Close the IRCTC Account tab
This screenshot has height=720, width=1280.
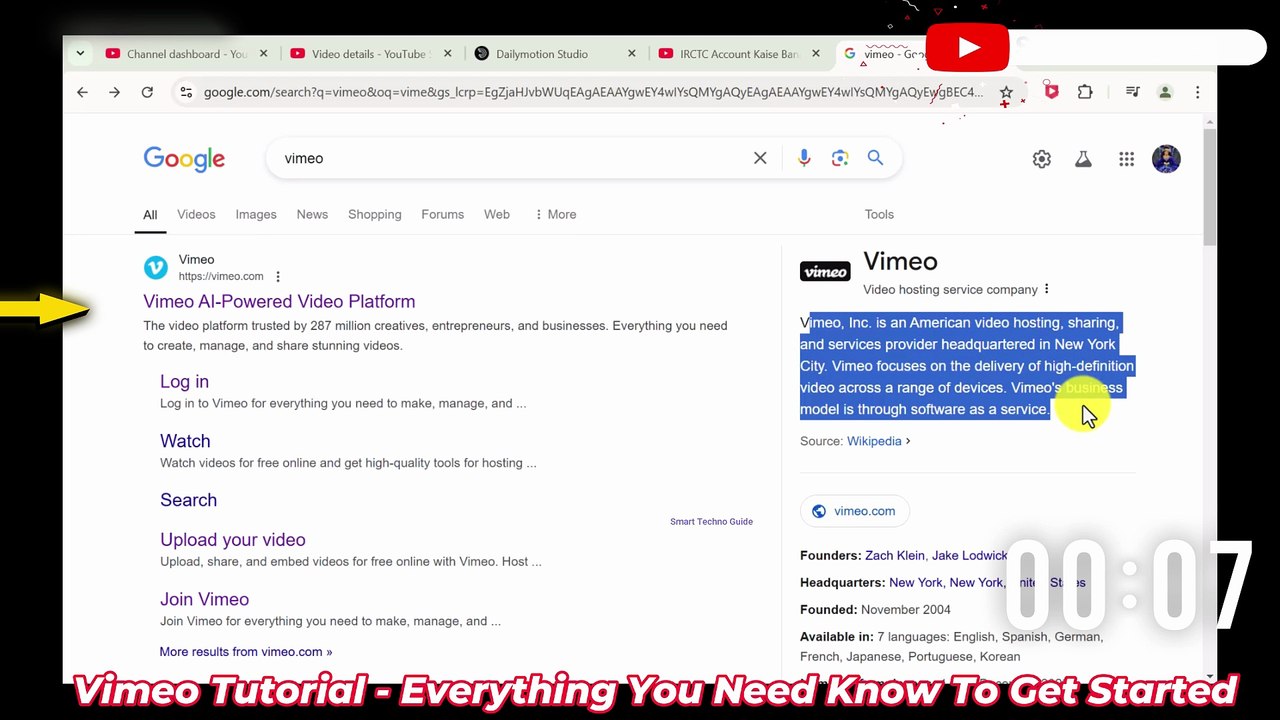816,54
